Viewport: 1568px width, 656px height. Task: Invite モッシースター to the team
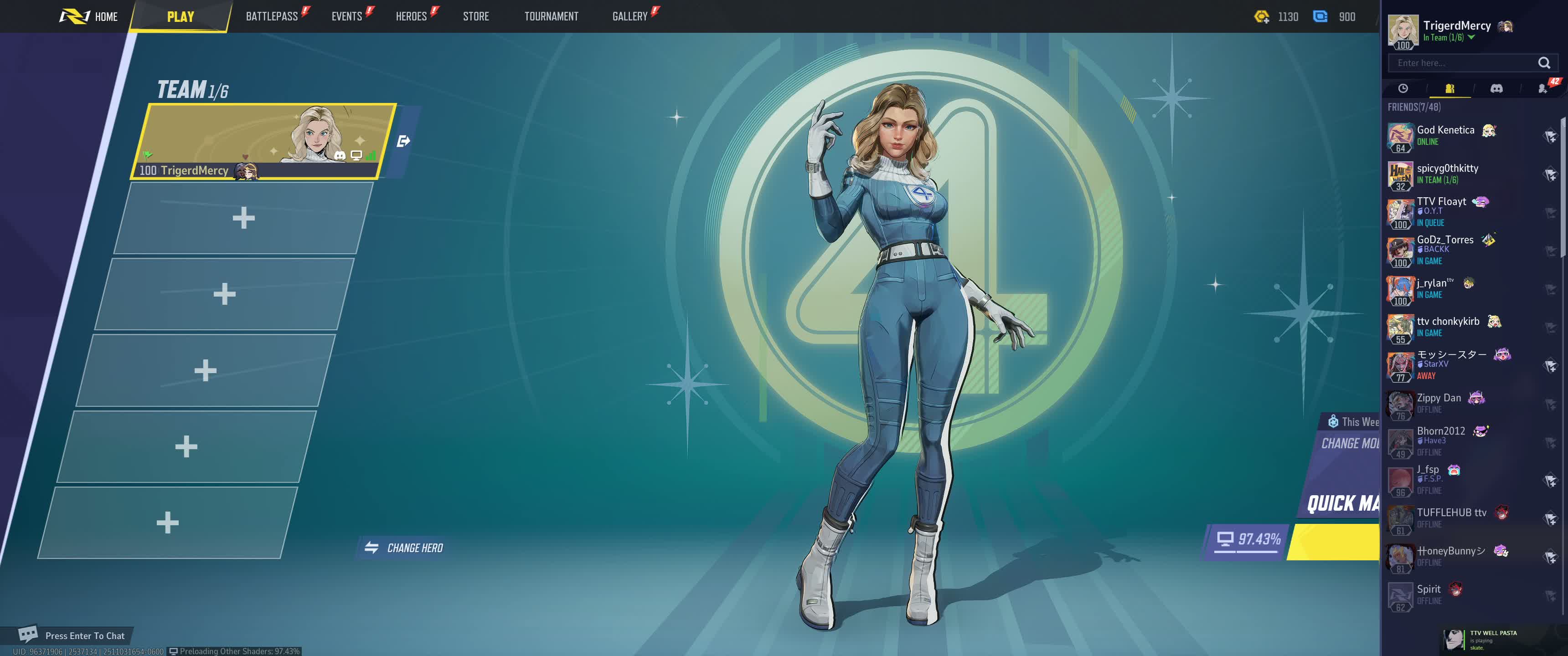[x=1550, y=365]
